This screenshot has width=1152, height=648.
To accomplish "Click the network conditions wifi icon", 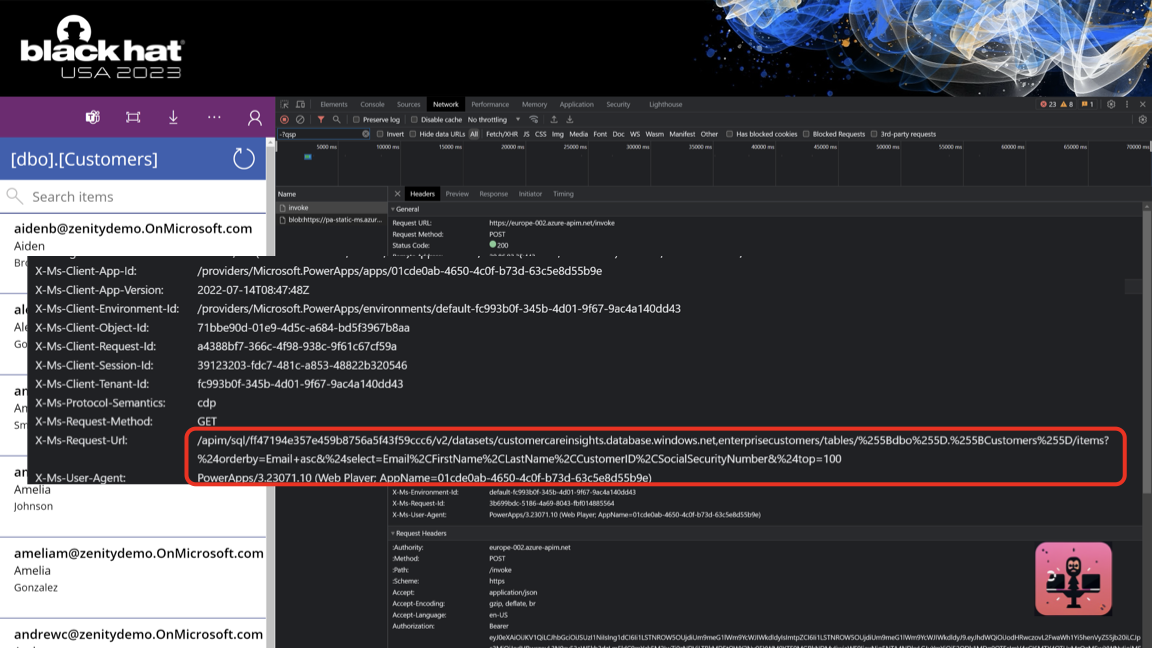I will coord(534,120).
